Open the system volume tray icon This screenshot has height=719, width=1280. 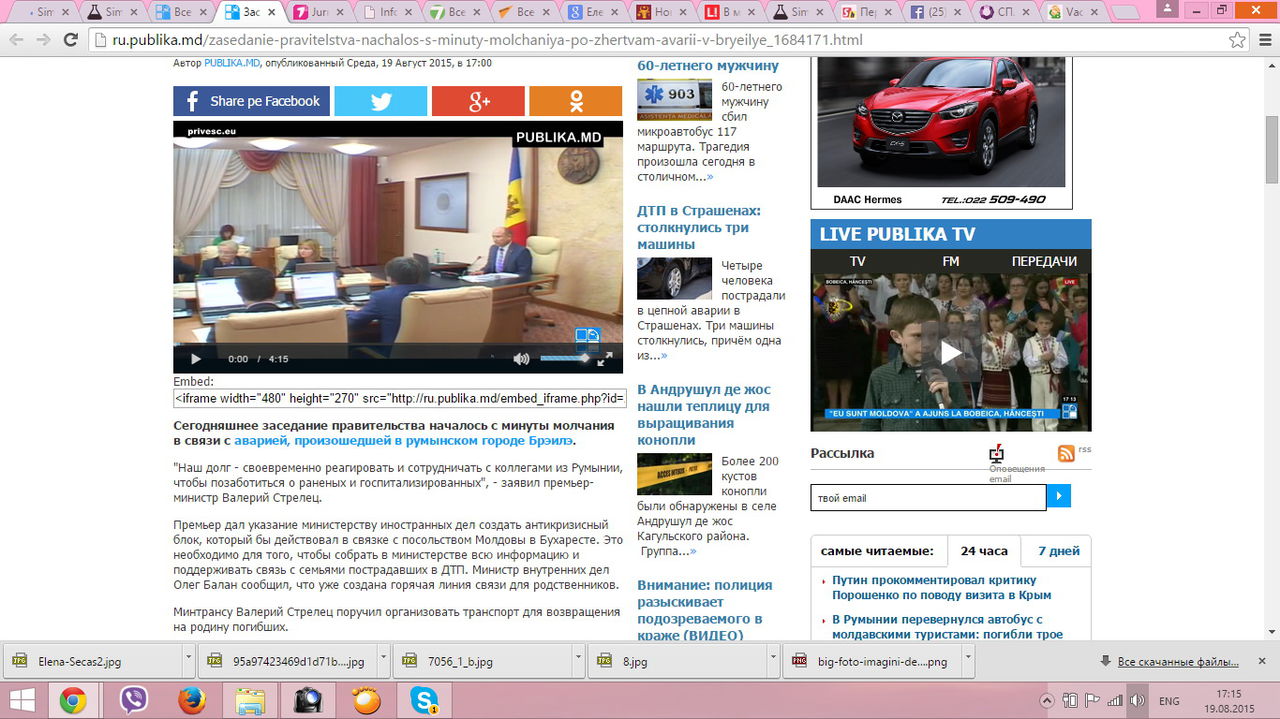pos(1136,701)
